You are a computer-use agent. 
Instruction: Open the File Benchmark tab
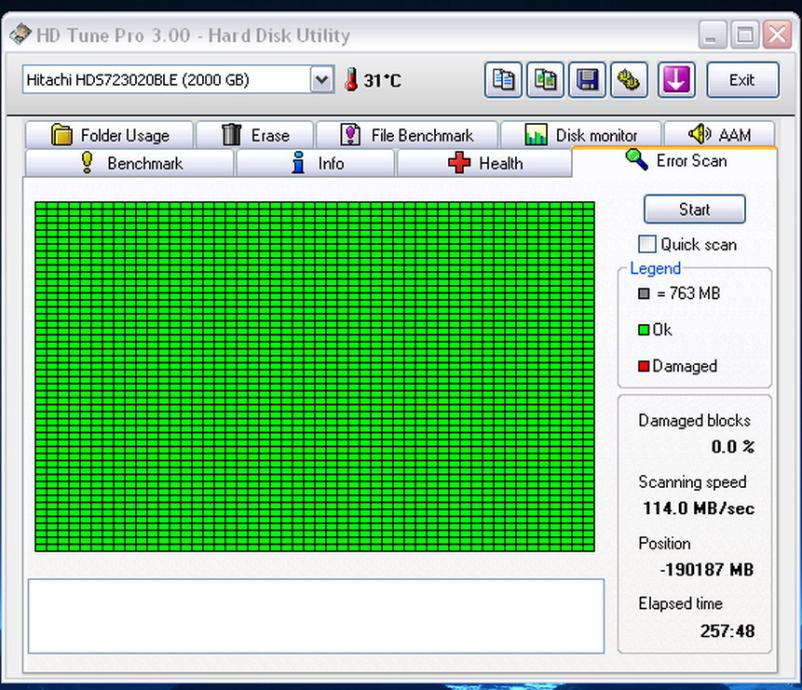[x=407, y=135]
